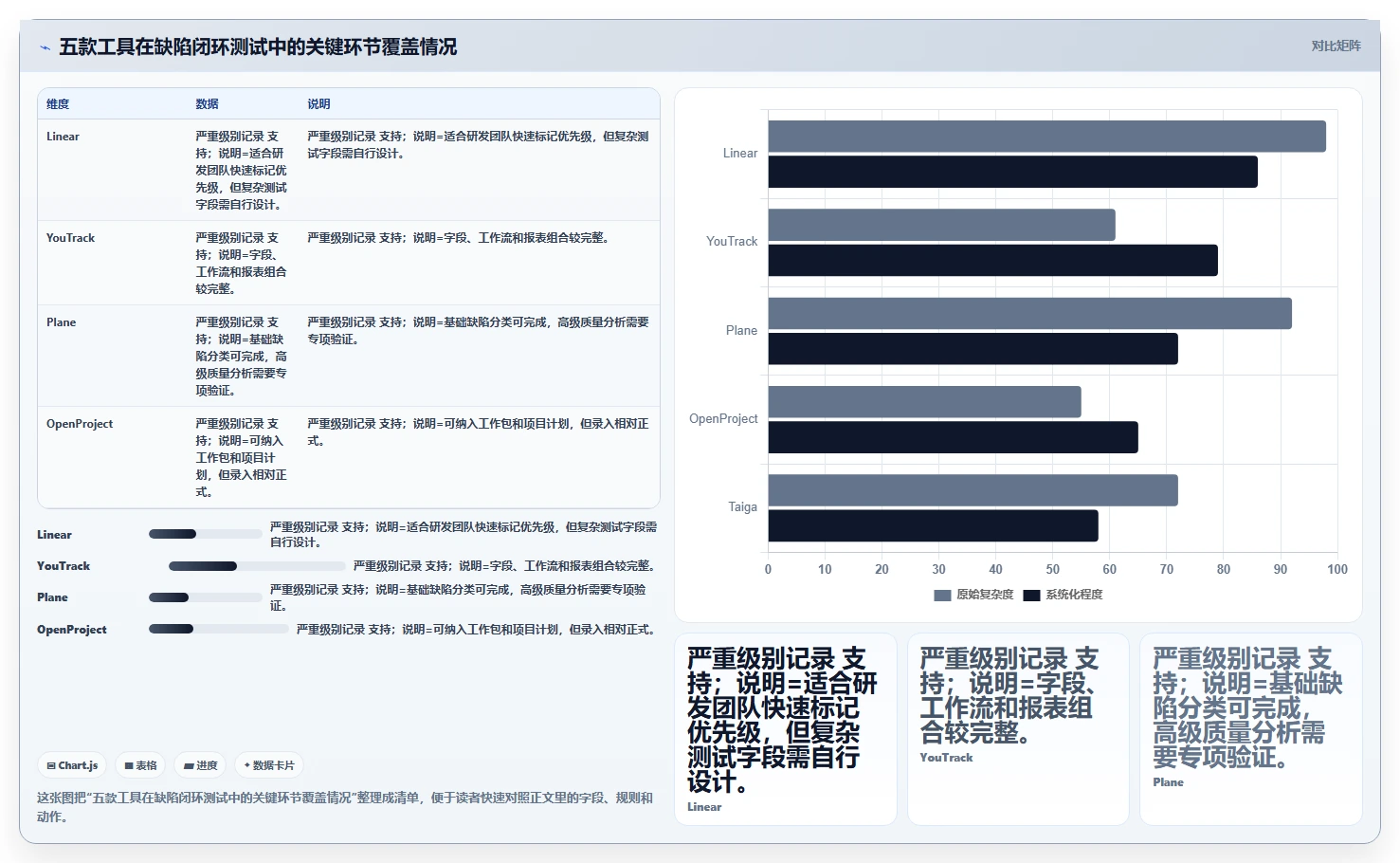
Task: Click the Linear progress bar
Action: (x=205, y=534)
